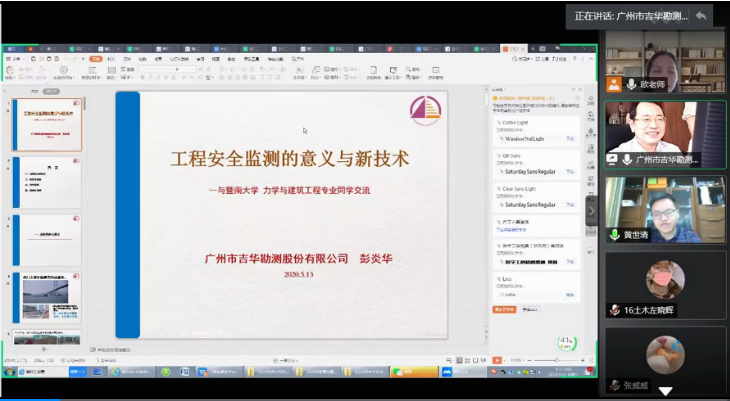Download font in Clear Sans Light row

pos(570,205)
